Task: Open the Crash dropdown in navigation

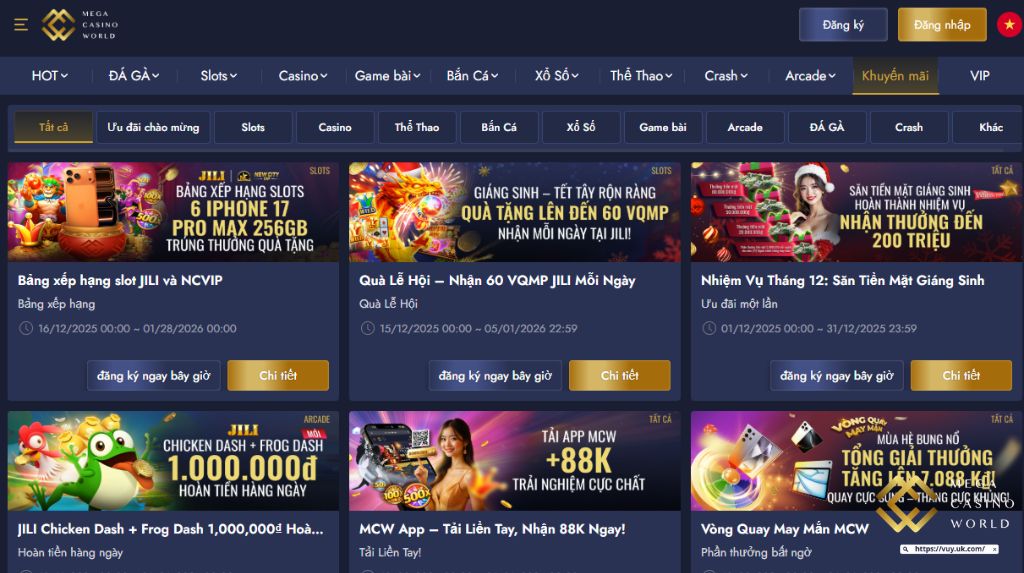Action: [x=726, y=76]
